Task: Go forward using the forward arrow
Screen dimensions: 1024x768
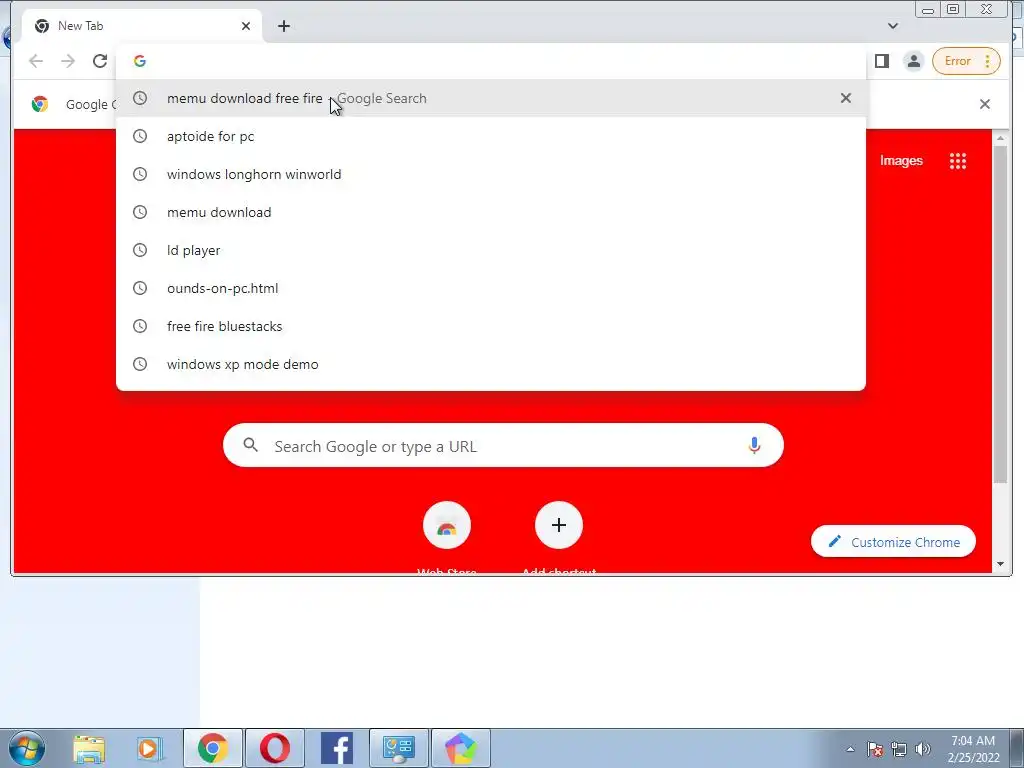Action: tap(68, 61)
